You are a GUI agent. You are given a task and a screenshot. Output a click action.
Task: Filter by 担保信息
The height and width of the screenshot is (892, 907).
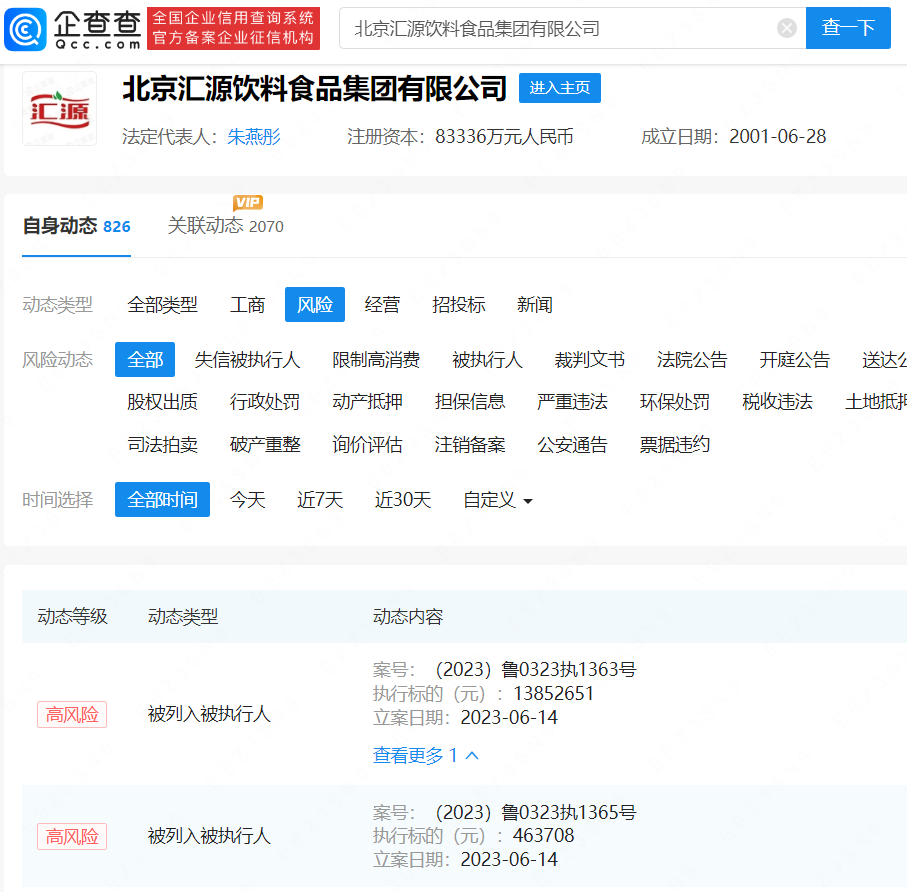pyautogui.click(x=470, y=401)
